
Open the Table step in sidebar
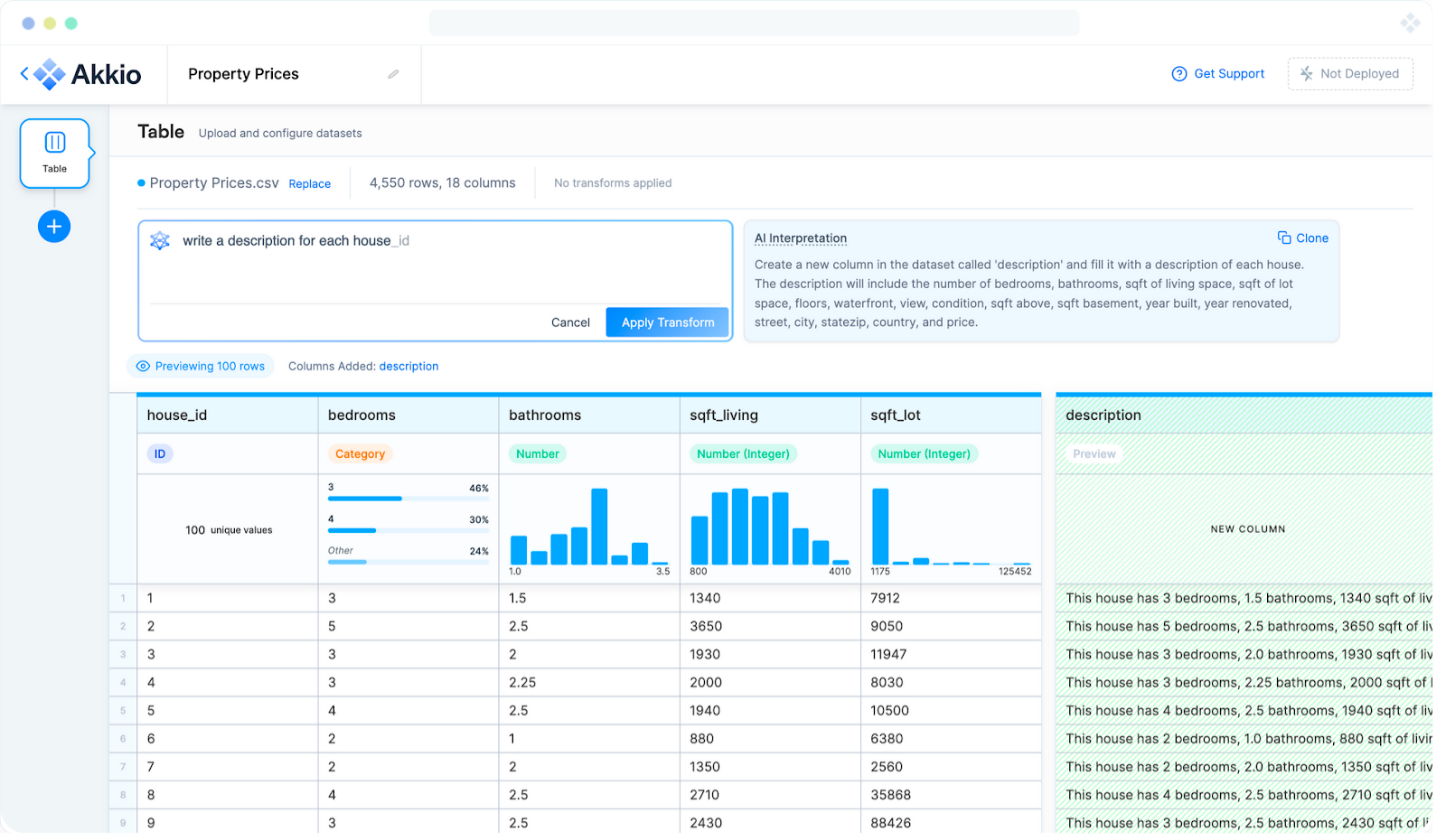point(54,154)
